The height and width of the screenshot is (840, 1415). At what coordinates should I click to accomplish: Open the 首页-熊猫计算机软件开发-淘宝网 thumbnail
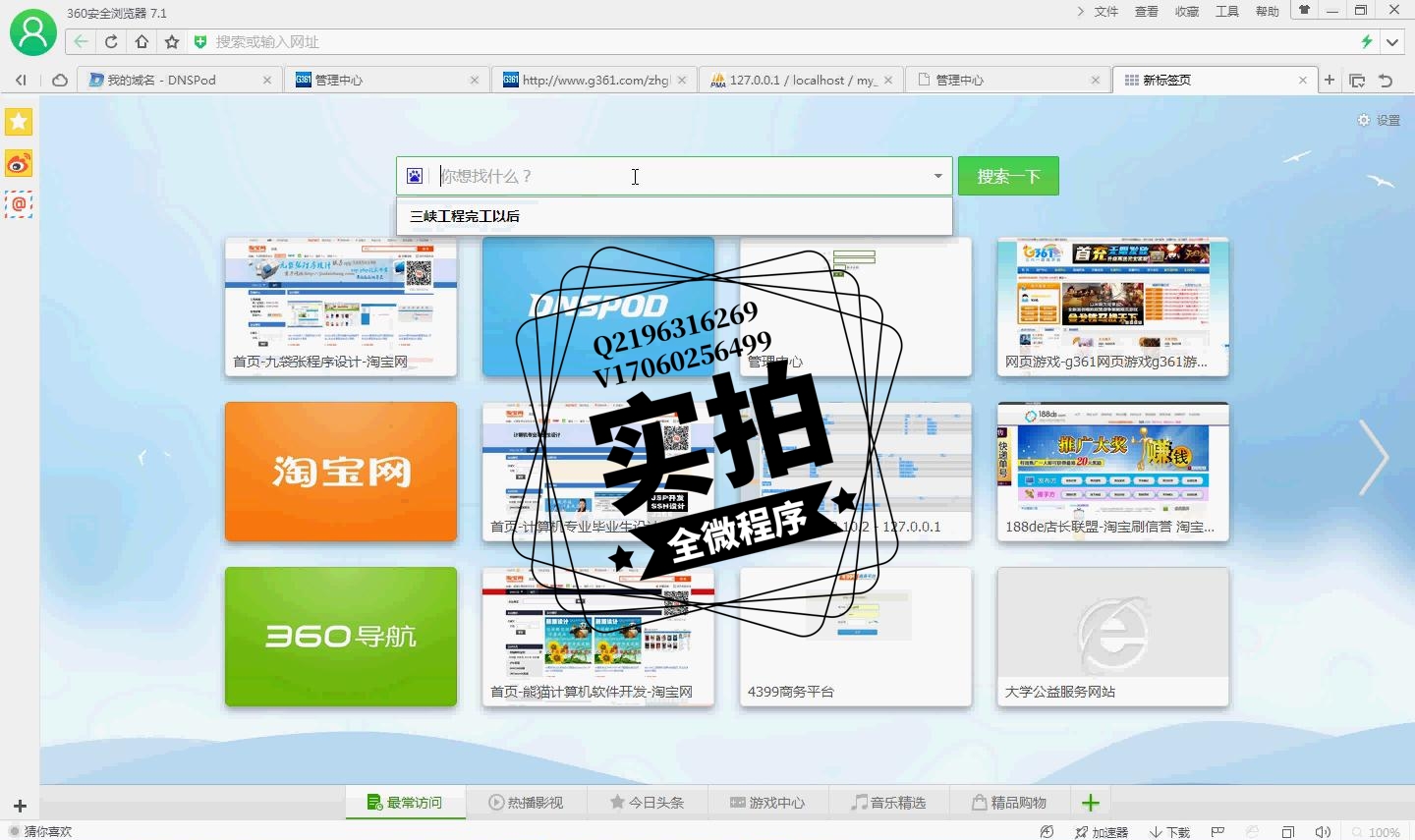pos(598,637)
